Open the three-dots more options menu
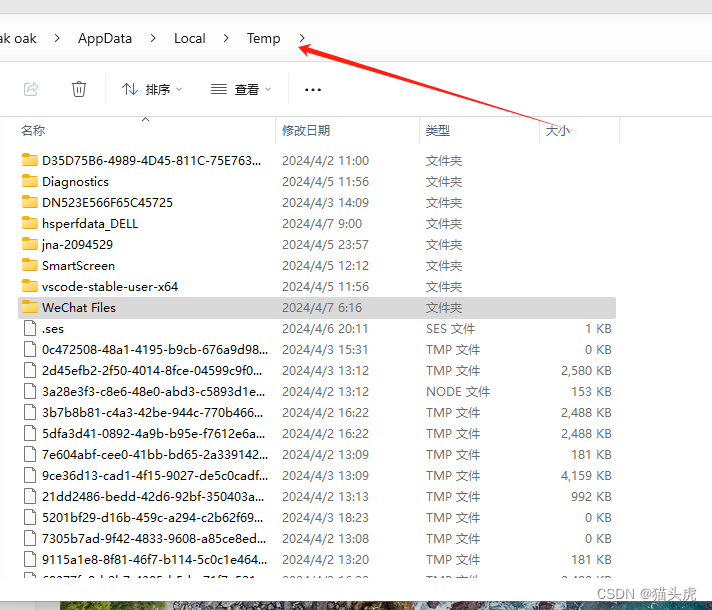This screenshot has width=712, height=610. pyautogui.click(x=313, y=89)
